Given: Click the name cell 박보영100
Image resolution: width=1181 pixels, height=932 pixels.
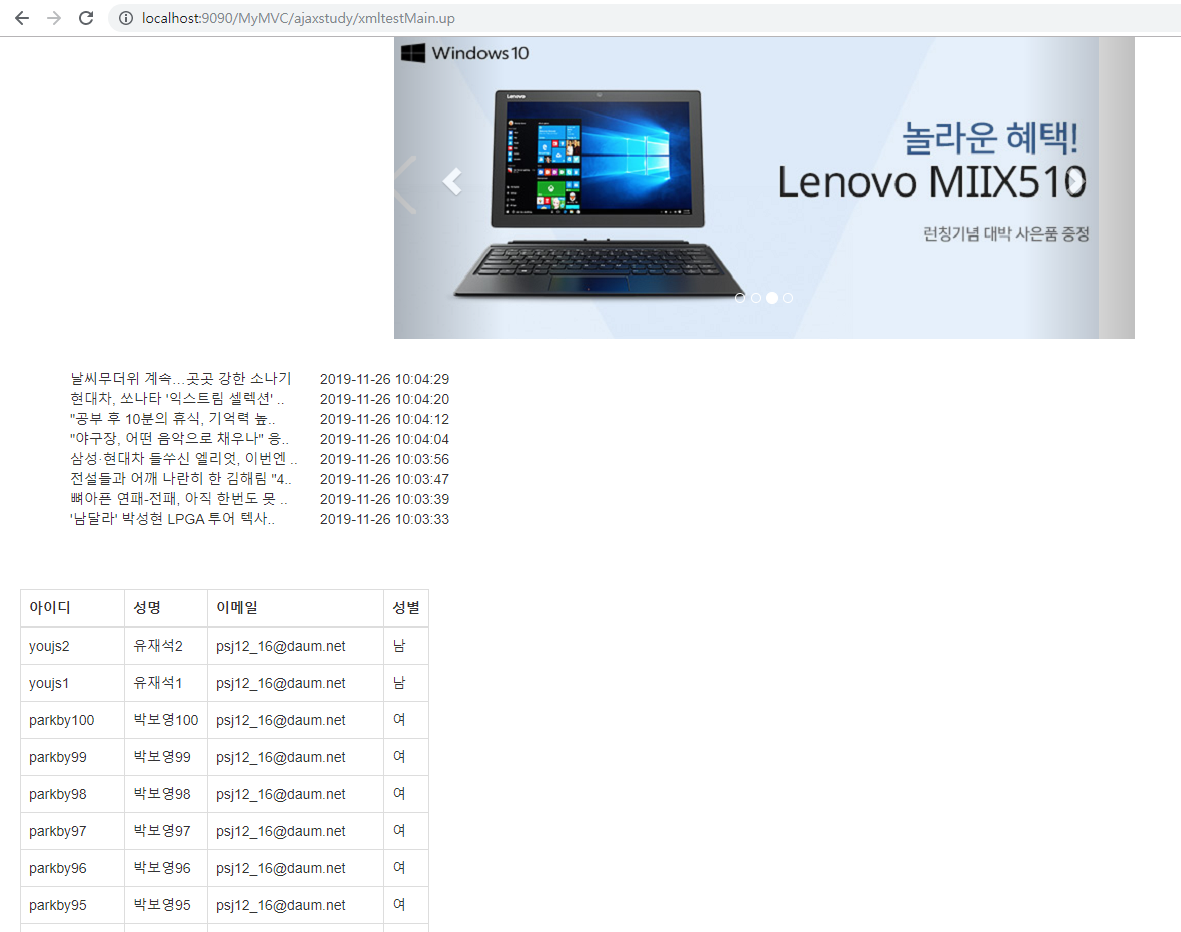Looking at the screenshot, I should tap(166, 720).
